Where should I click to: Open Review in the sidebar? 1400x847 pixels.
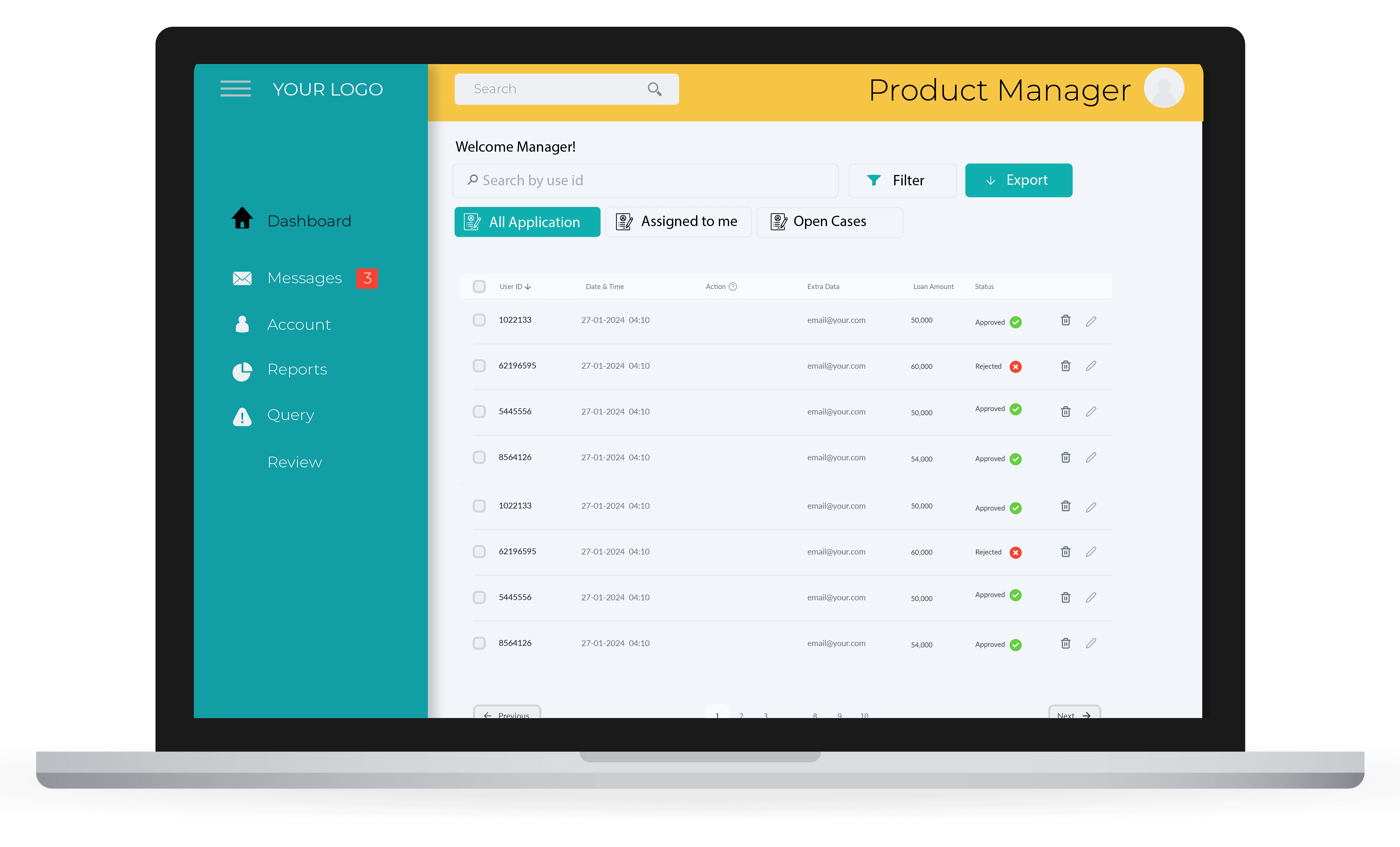[294, 462]
